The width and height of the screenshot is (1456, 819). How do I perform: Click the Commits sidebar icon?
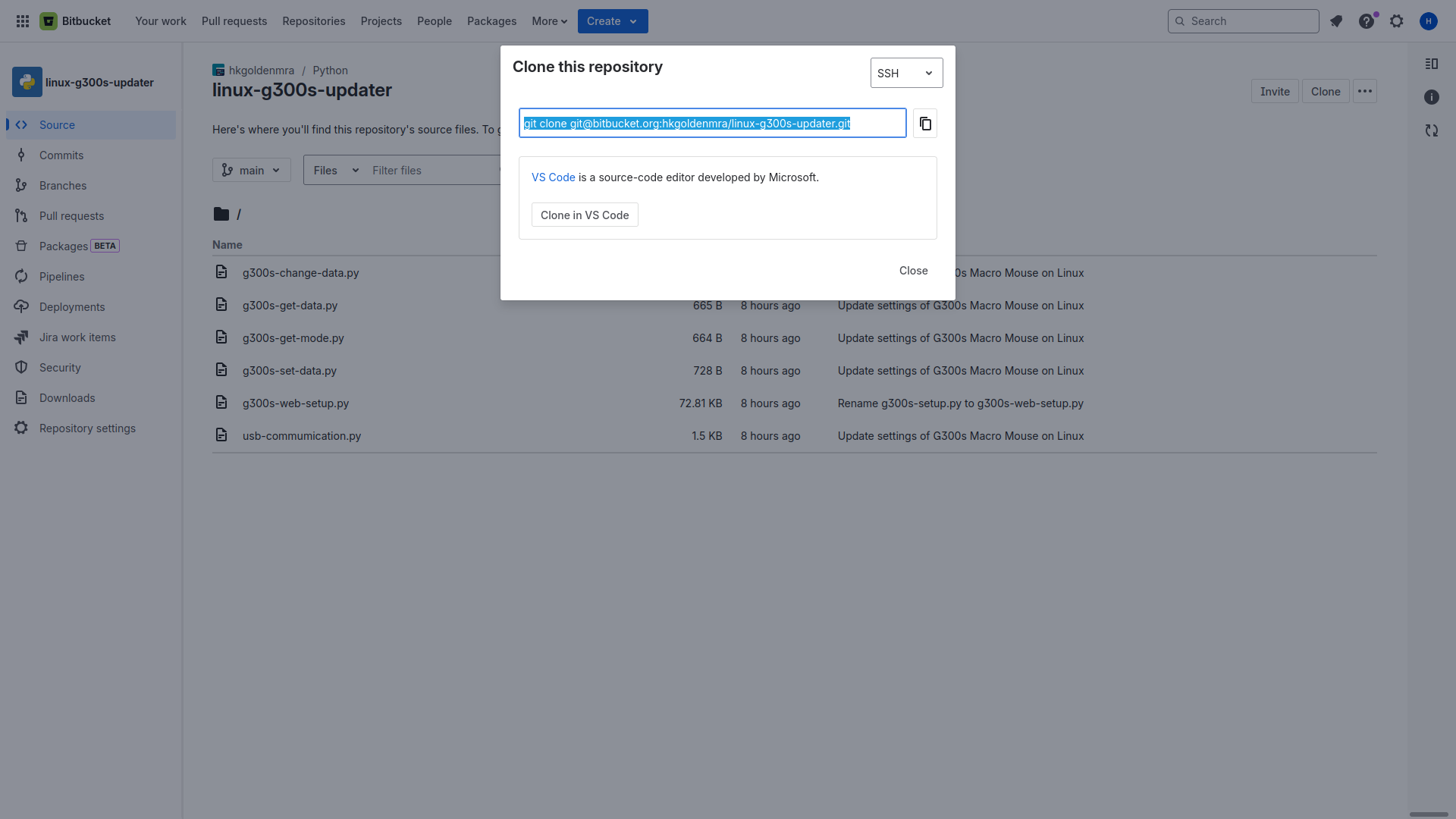point(21,155)
